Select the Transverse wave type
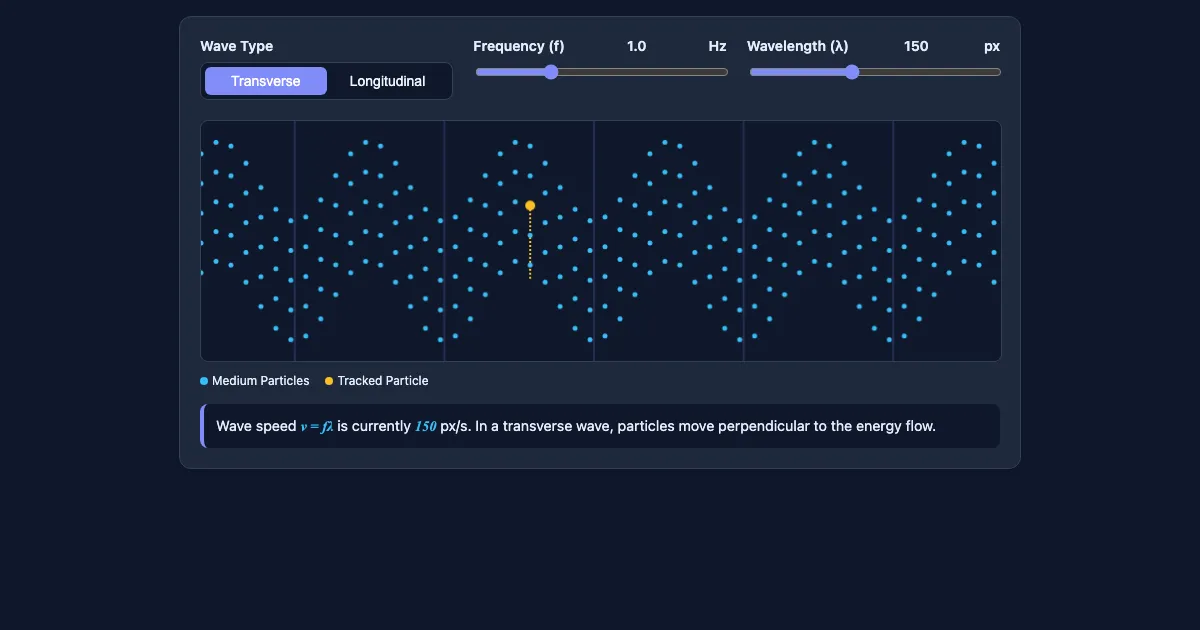This screenshot has height=630, width=1200. (x=266, y=81)
